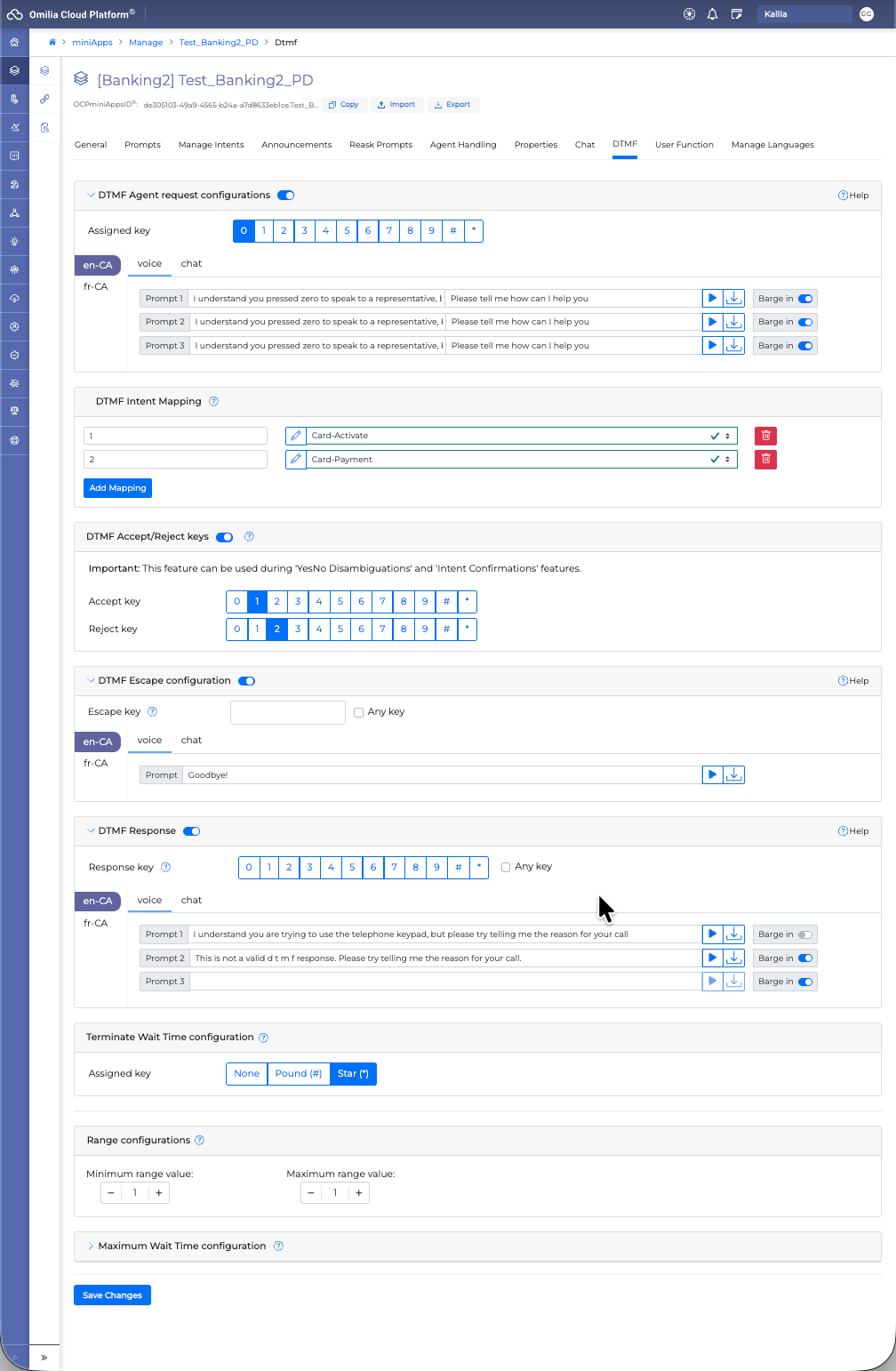The image size is (896, 1371).
Task: Open the Card-Payment intent dropdown
Action: tap(522, 460)
